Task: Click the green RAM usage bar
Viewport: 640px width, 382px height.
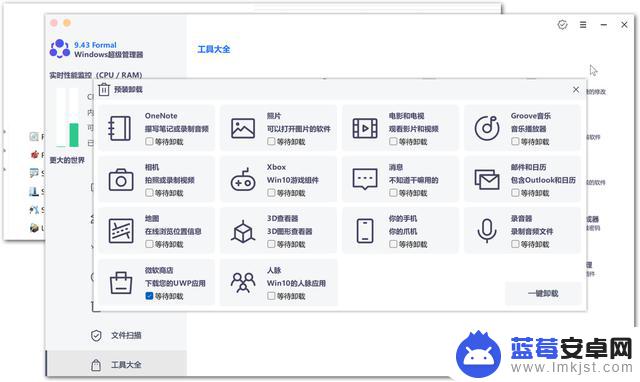Action: tap(73, 135)
